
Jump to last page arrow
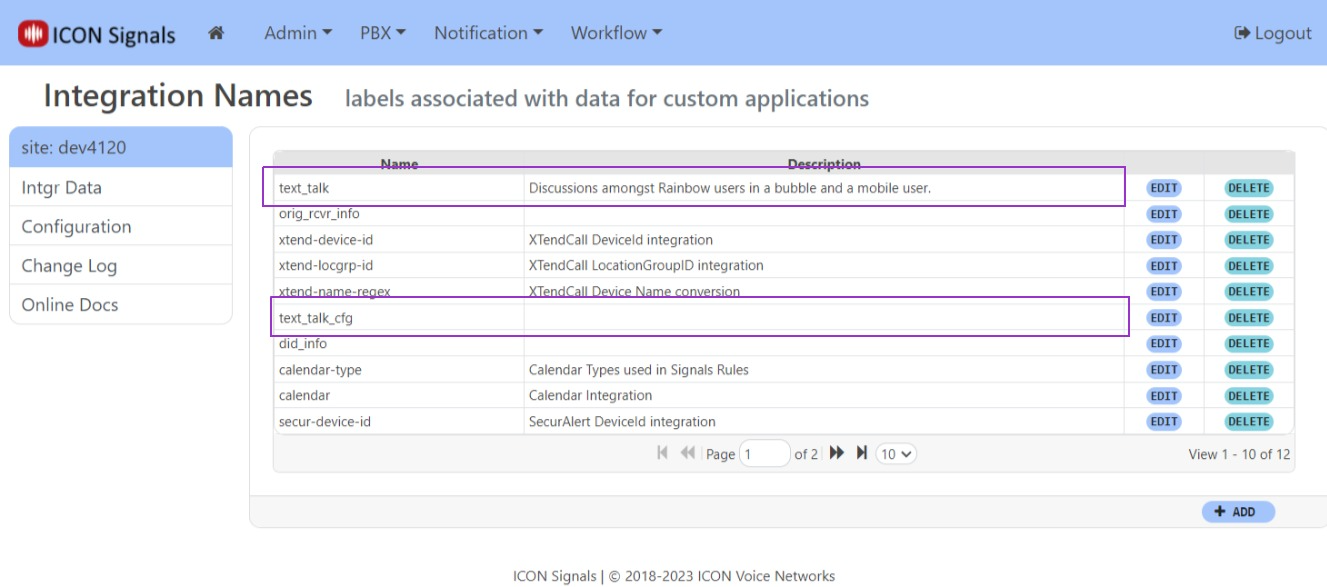[x=861, y=454]
